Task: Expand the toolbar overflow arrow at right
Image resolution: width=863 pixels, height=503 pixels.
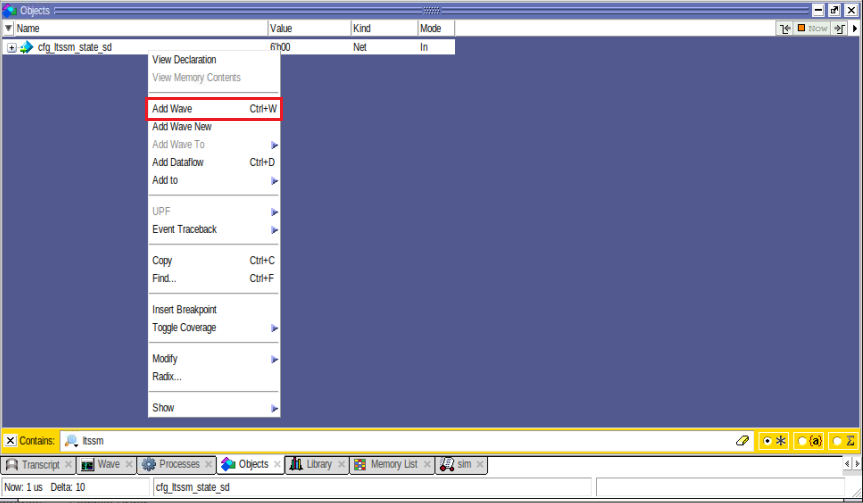Action: (855, 29)
